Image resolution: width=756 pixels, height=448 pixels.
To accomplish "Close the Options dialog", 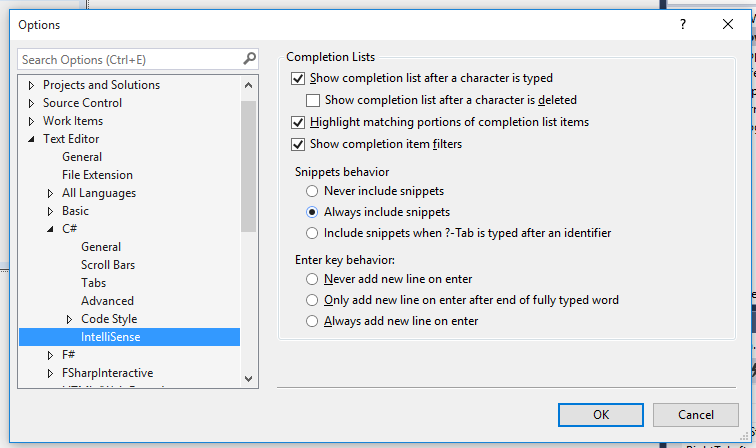I will coord(728,25).
